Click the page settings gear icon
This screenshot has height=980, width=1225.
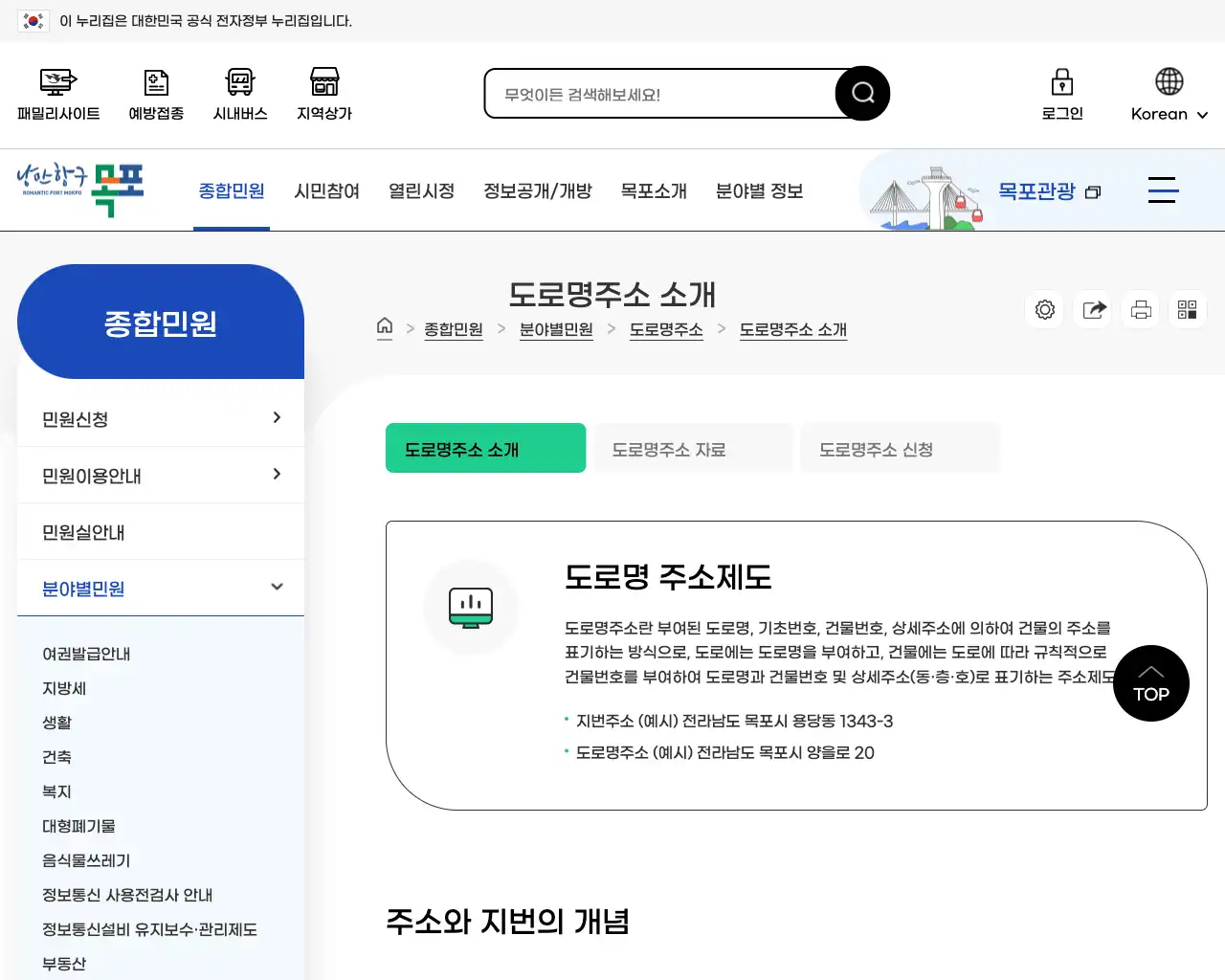coord(1044,309)
